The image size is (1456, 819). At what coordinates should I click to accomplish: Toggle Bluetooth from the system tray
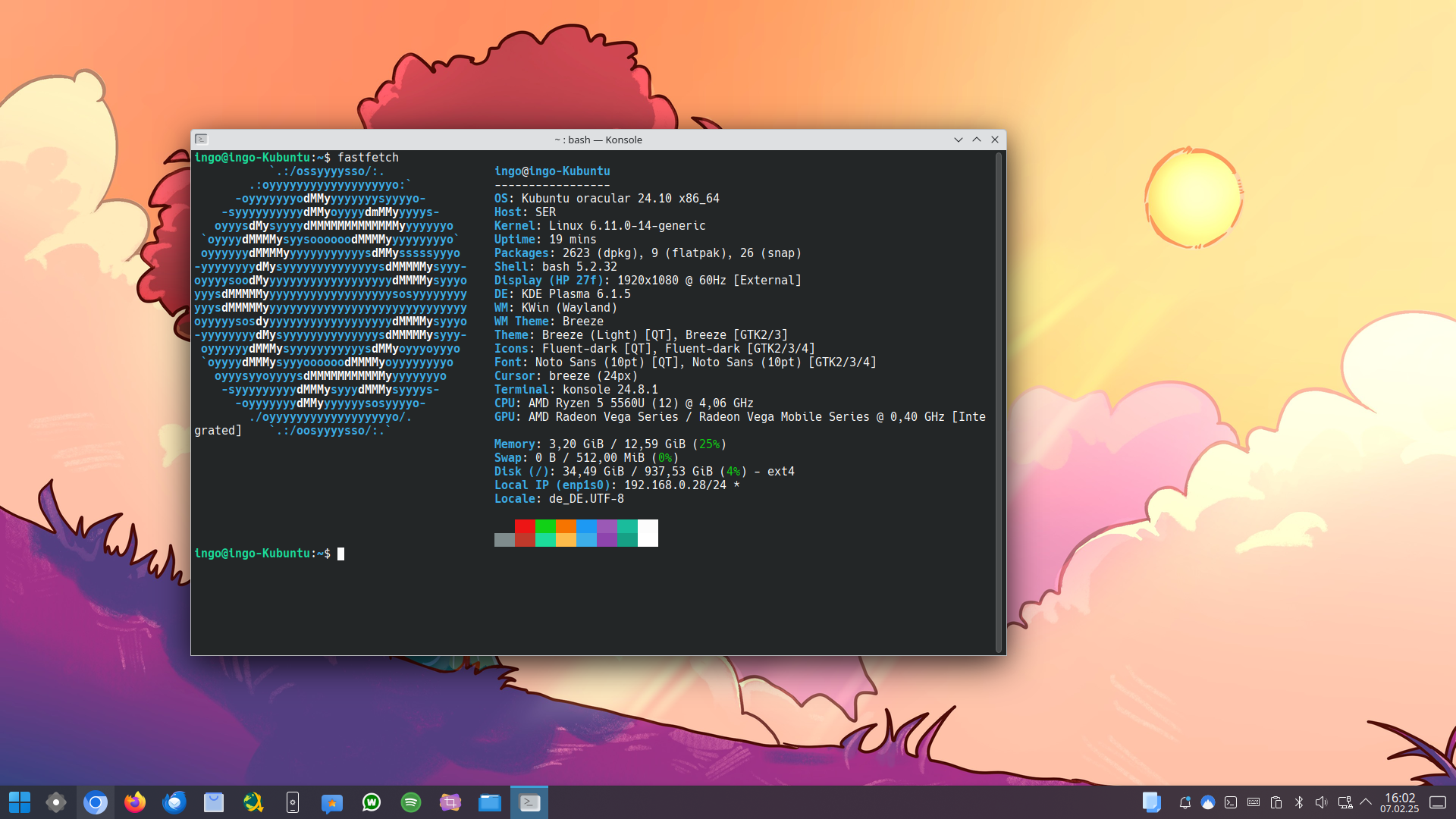point(1299,802)
